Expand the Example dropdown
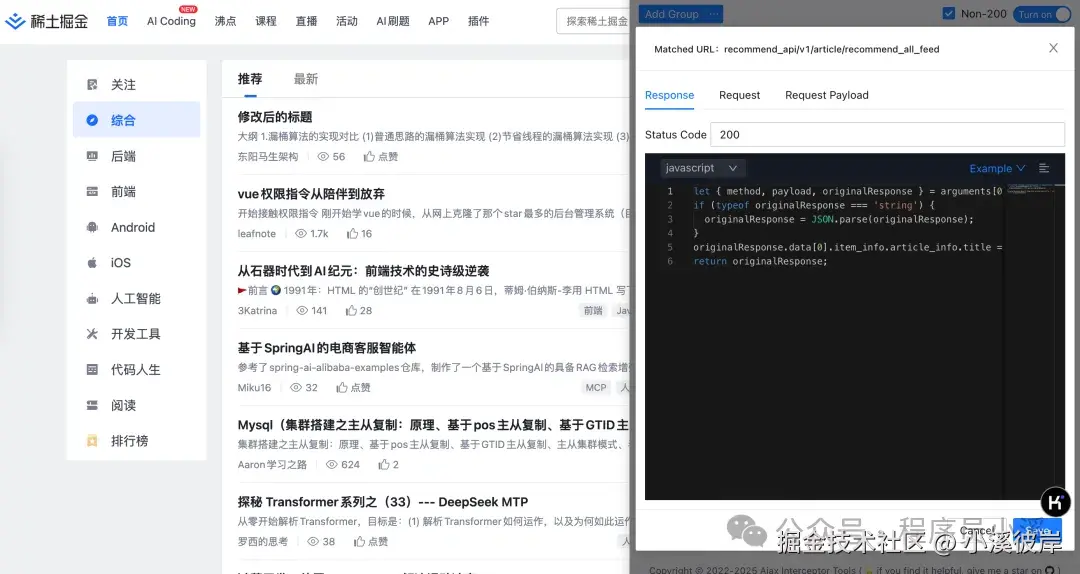Viewport: 1080px width, 574px height. 997,168
